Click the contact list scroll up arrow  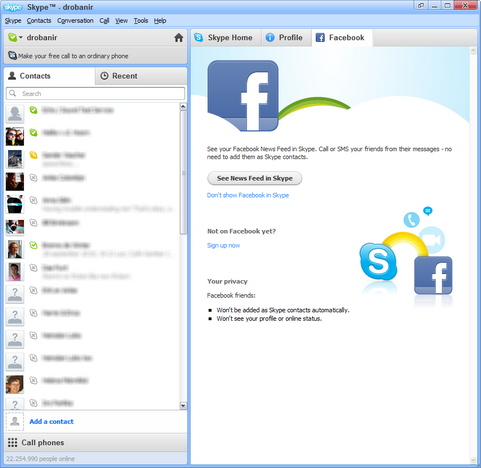tap(183, 107)
